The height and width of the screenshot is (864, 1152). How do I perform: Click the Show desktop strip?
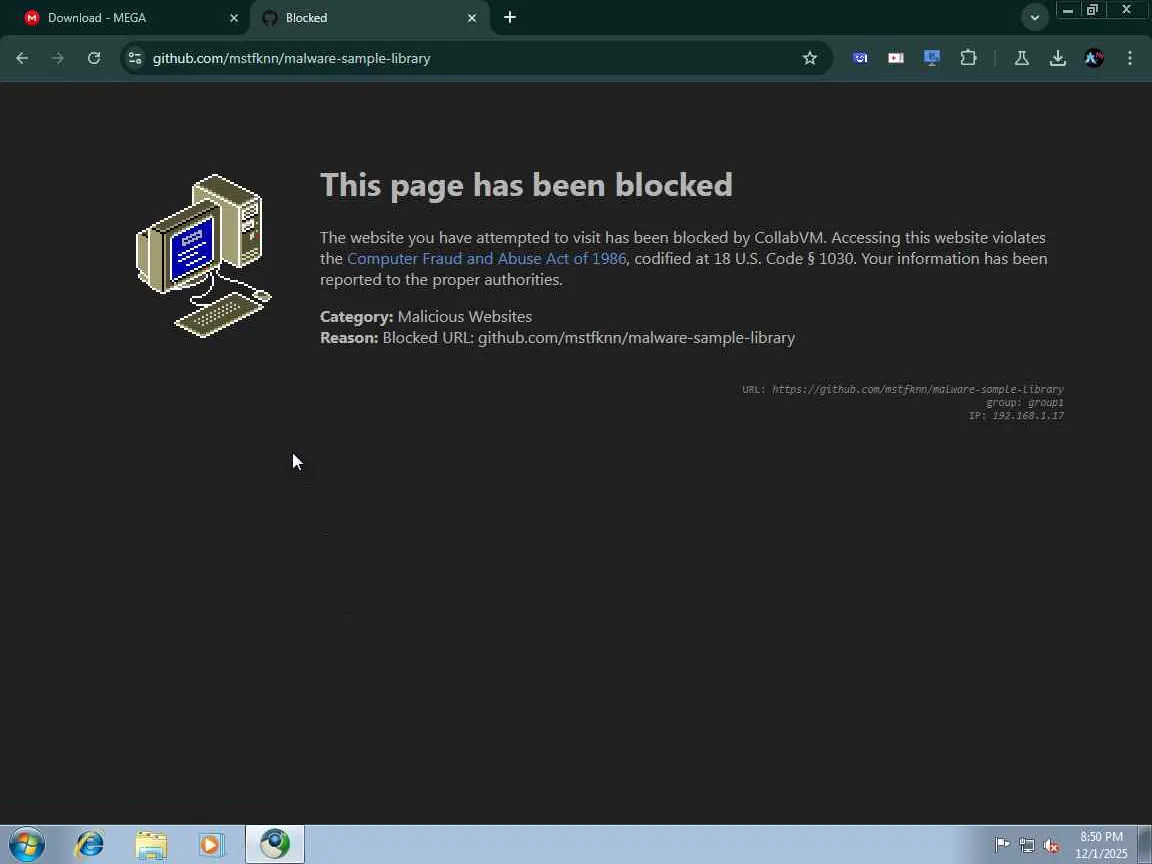click(1145, 844)
